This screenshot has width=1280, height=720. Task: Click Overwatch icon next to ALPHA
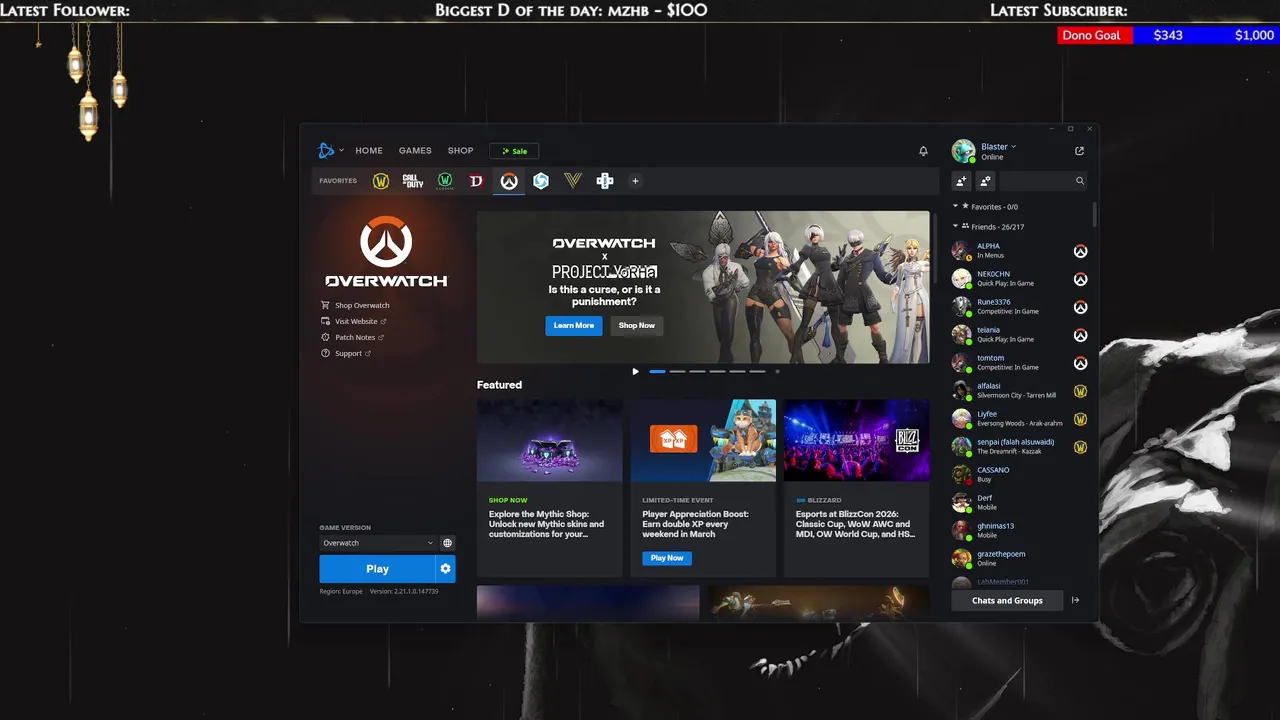[1080, 251]
